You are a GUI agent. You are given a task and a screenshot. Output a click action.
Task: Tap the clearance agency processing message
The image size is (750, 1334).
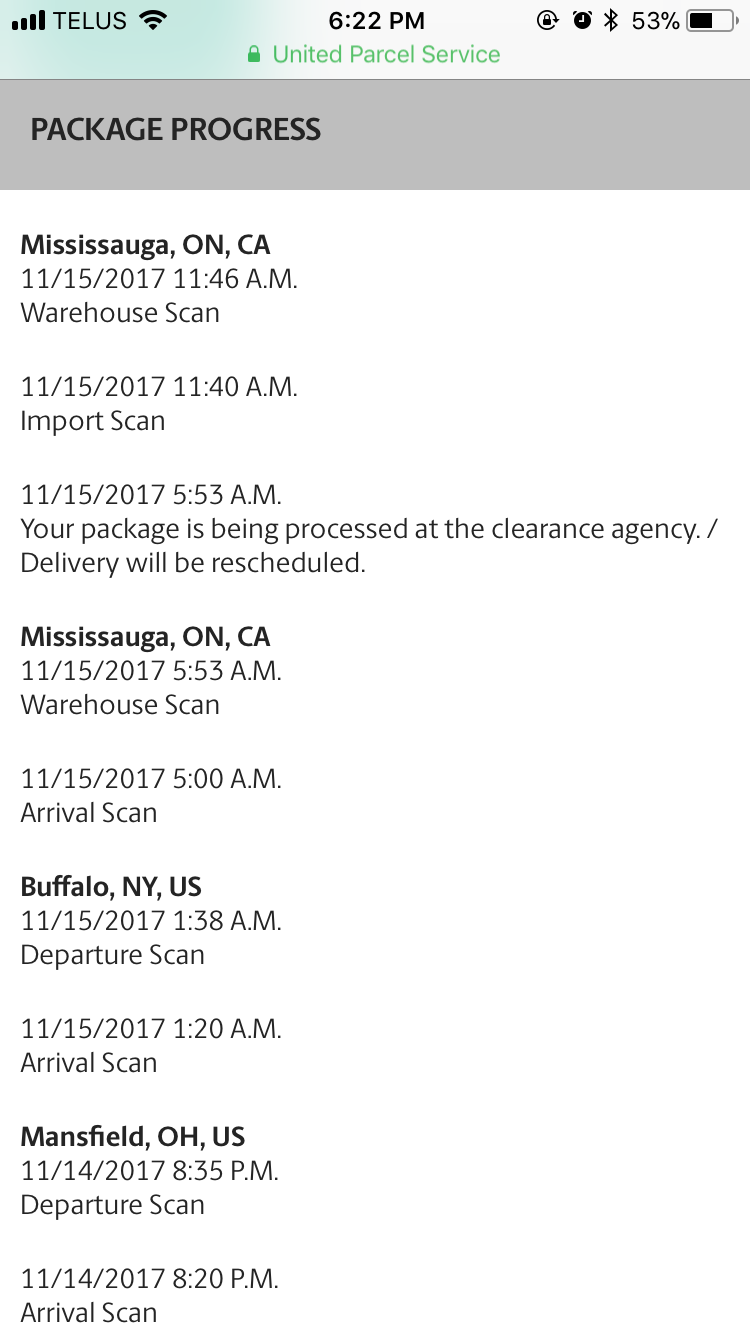pos(370,546)
